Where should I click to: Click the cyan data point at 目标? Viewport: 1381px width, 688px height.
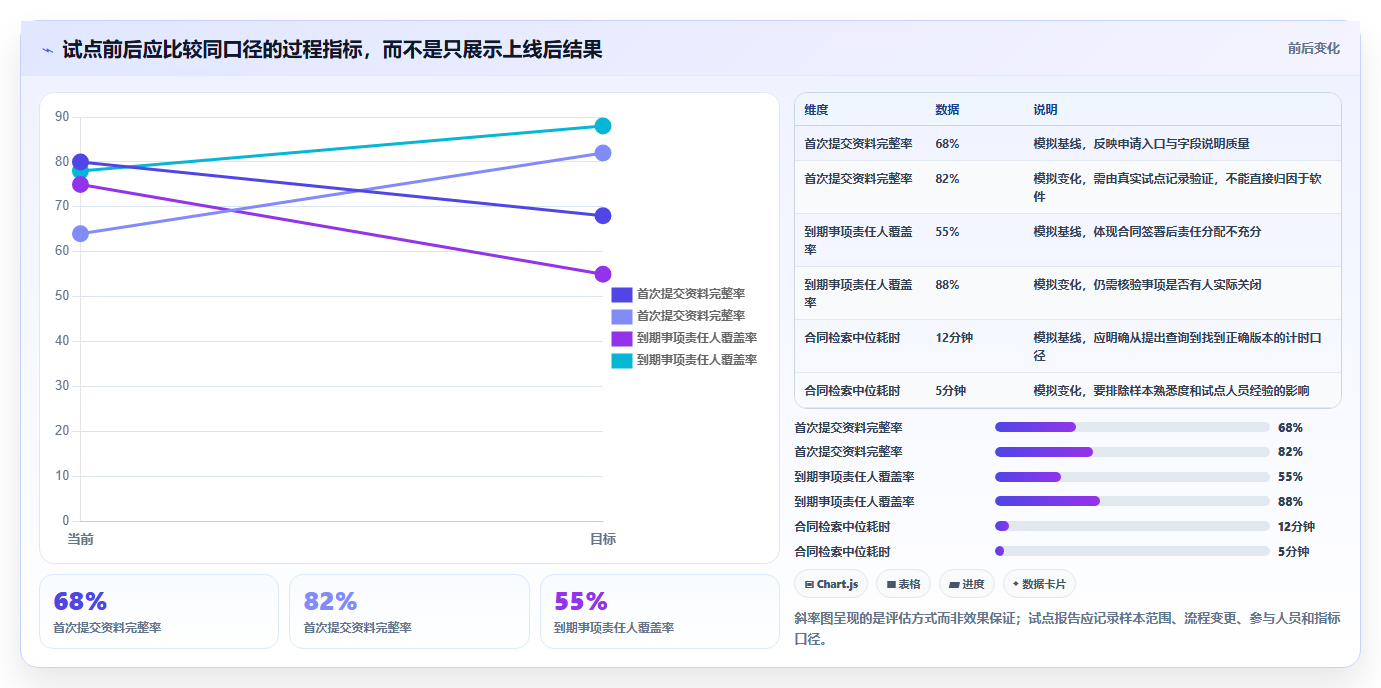(x=603, y=126)
